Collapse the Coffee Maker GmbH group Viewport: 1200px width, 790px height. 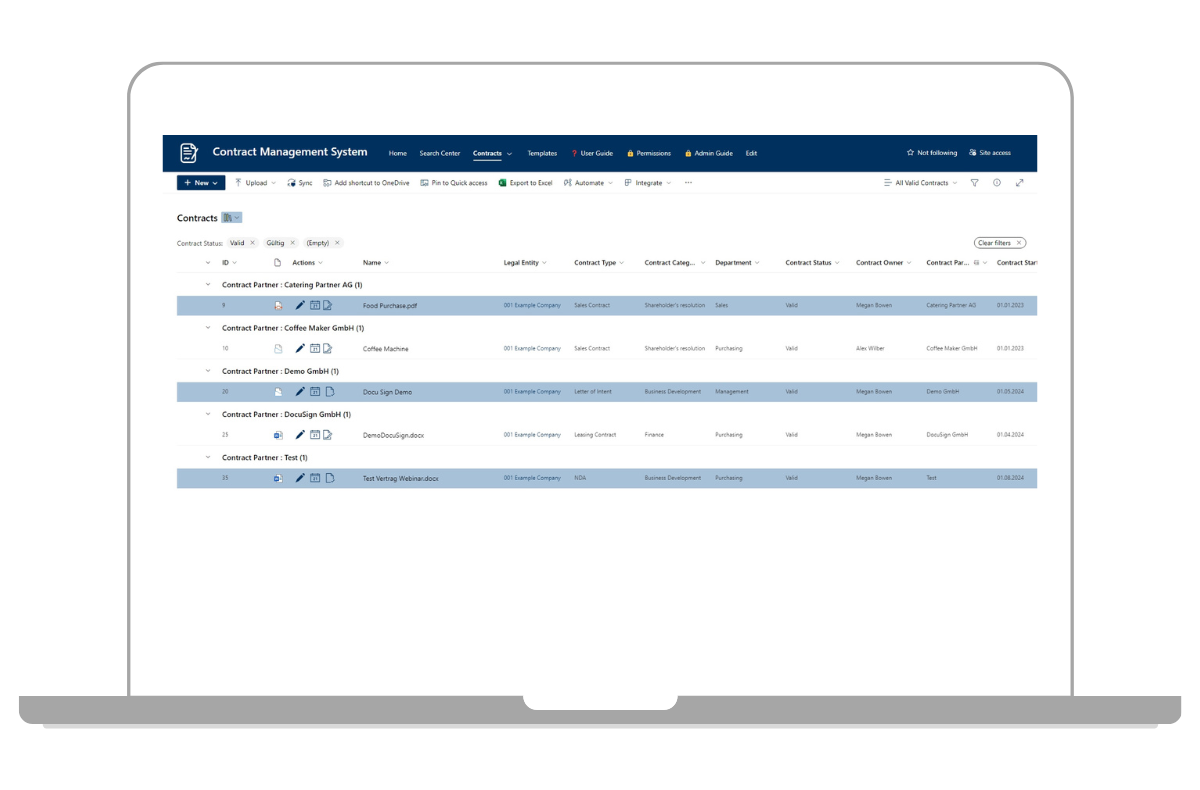208,328
